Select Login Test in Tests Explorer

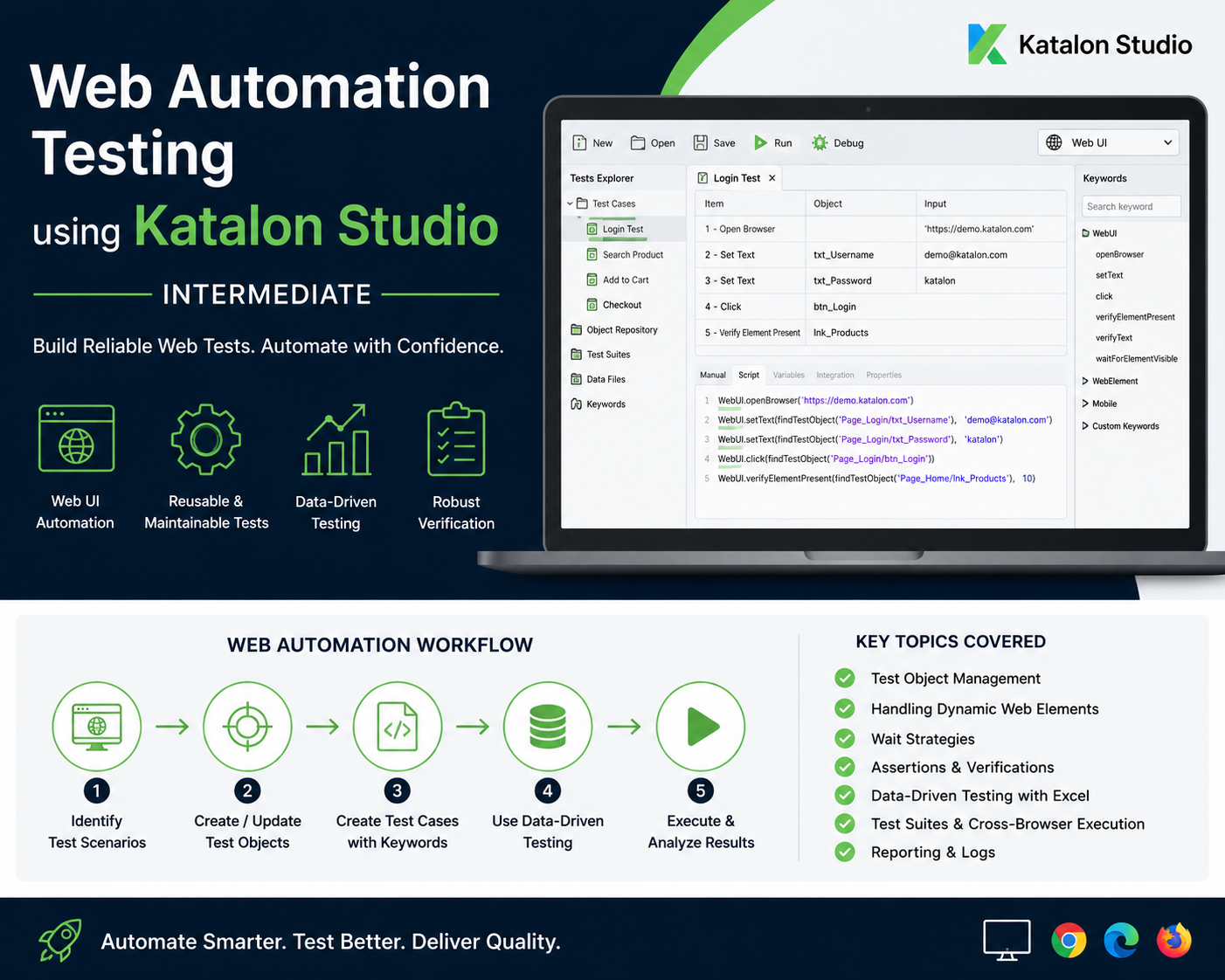[623, 229]
